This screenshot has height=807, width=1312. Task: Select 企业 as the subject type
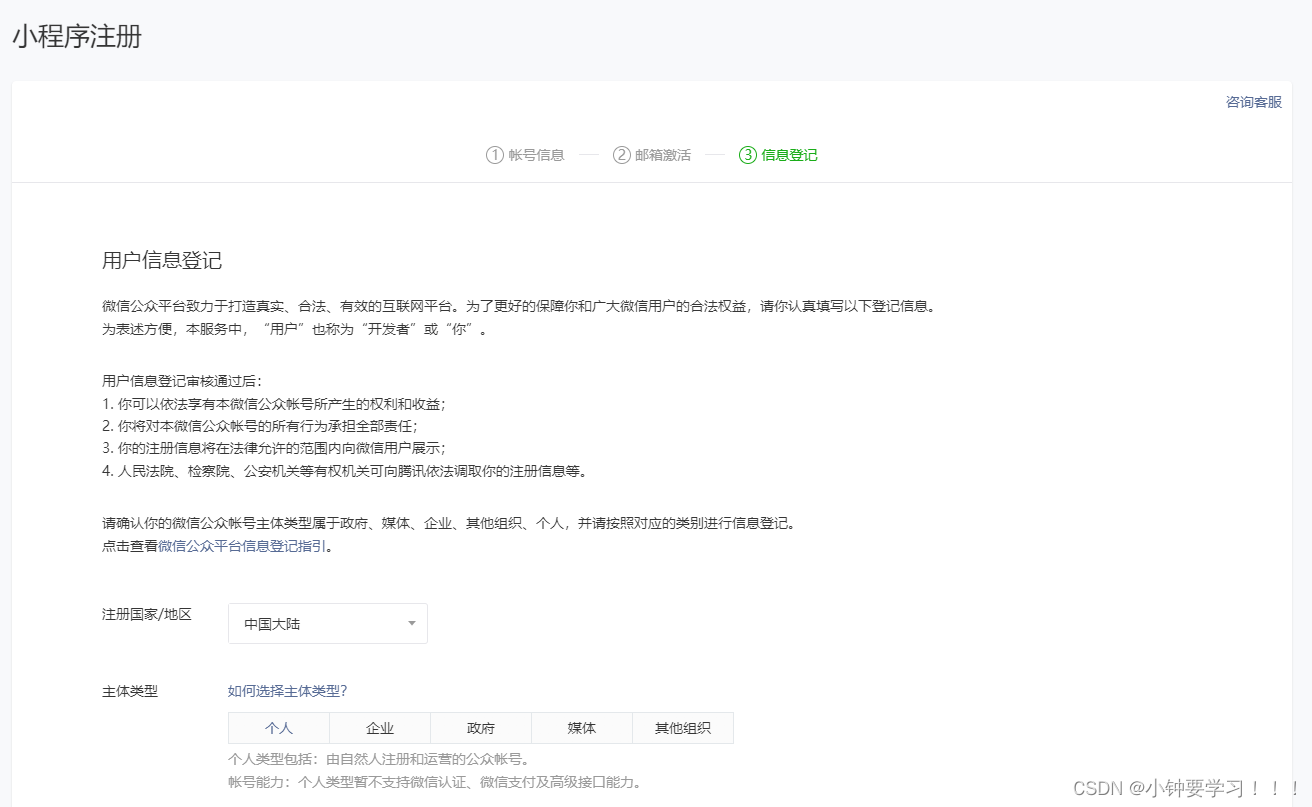(x=380, y=728)
